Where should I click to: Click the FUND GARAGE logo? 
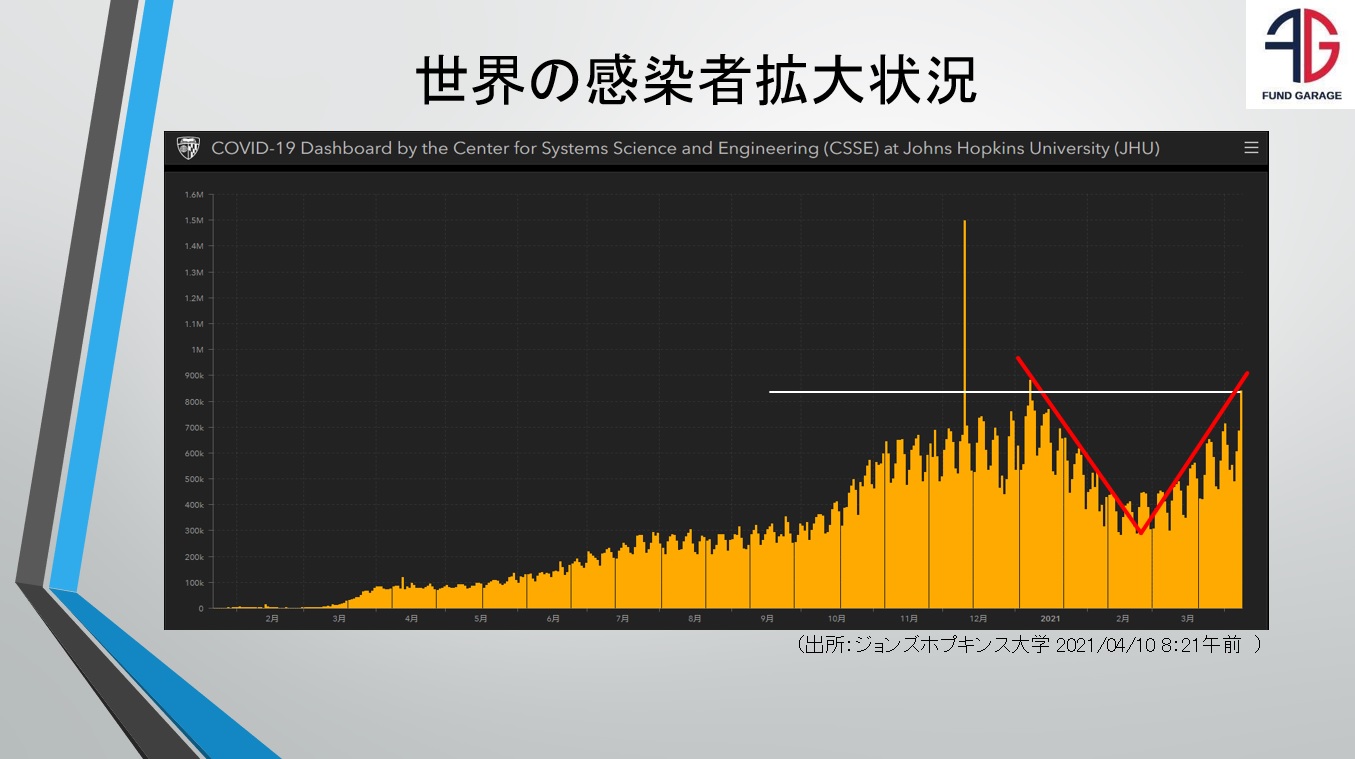1300,55
